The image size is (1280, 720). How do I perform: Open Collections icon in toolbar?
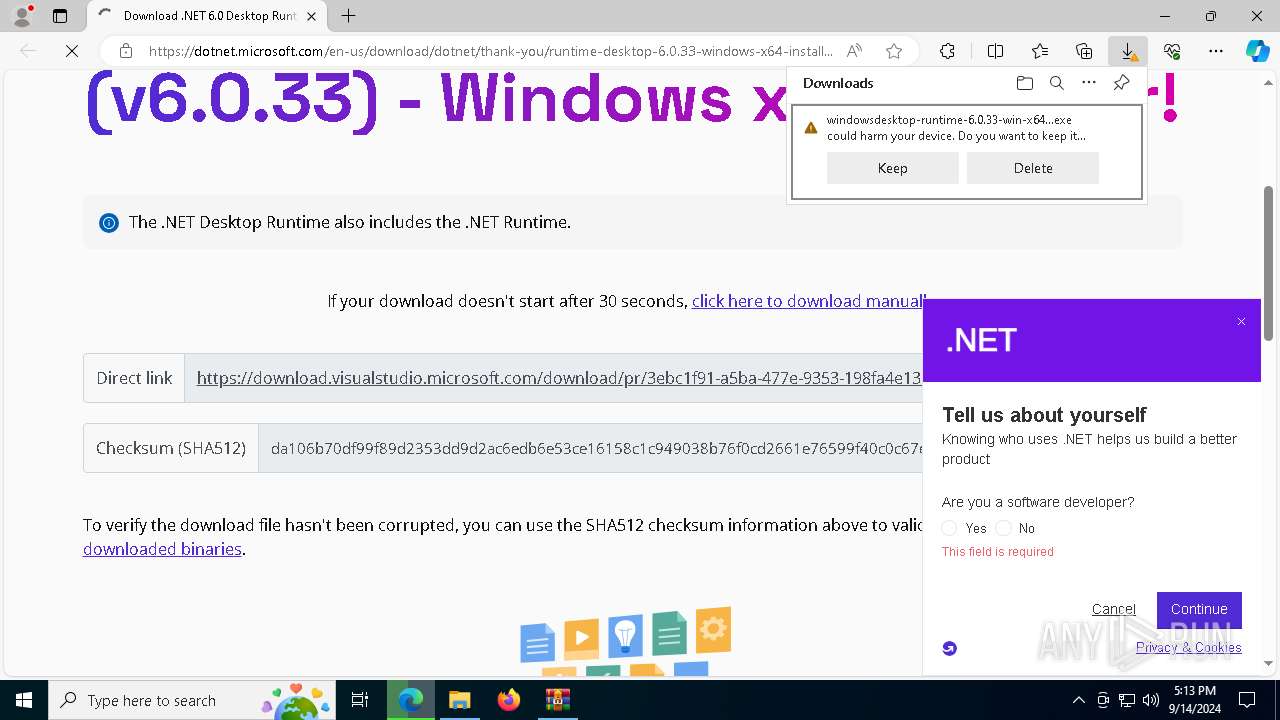click(x=1084, y=51)
